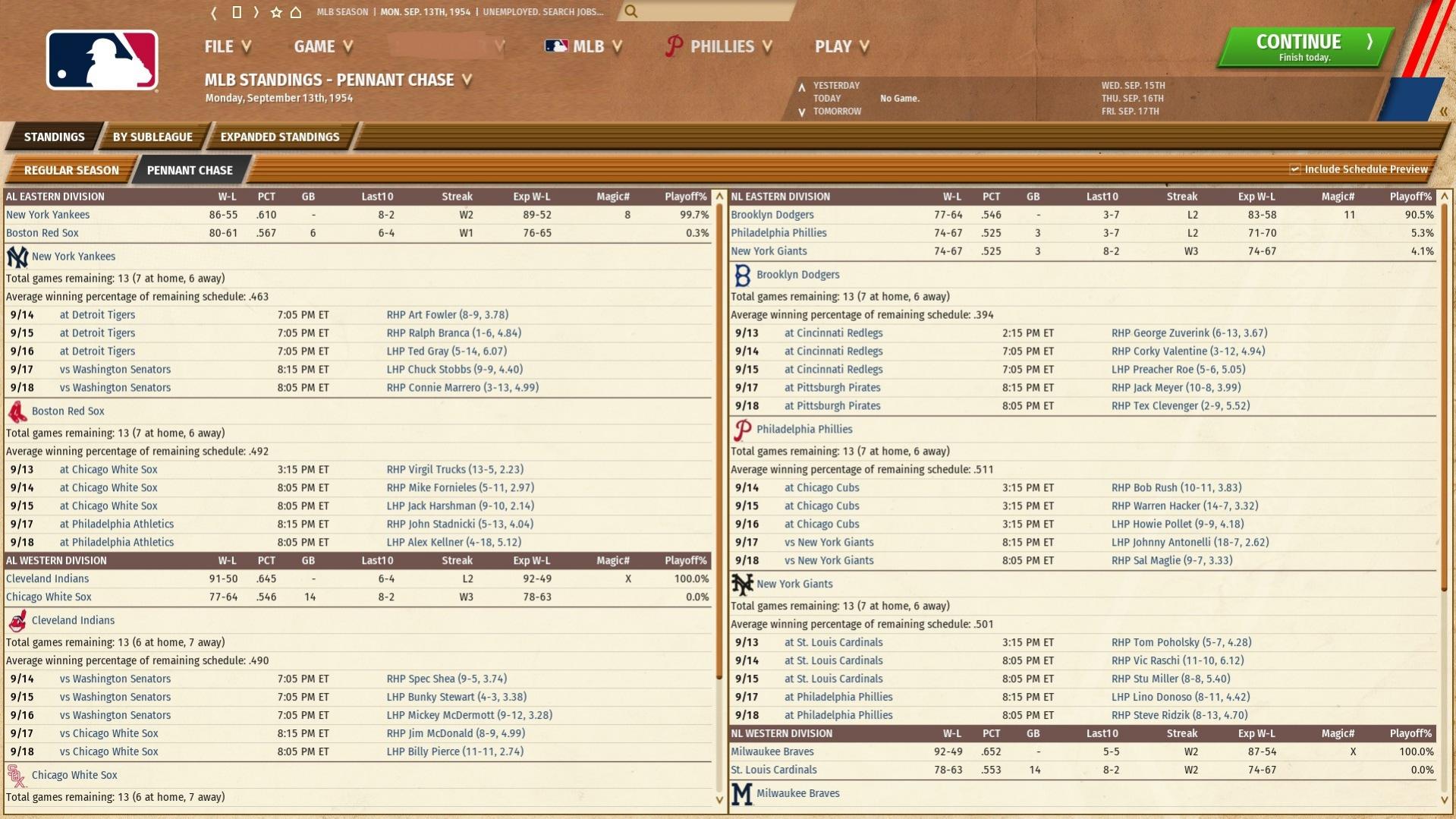This screenshot has width=1456, height=819.
Task: Open Brooklyn Dodgers standings row link
Action: (772, 215)
